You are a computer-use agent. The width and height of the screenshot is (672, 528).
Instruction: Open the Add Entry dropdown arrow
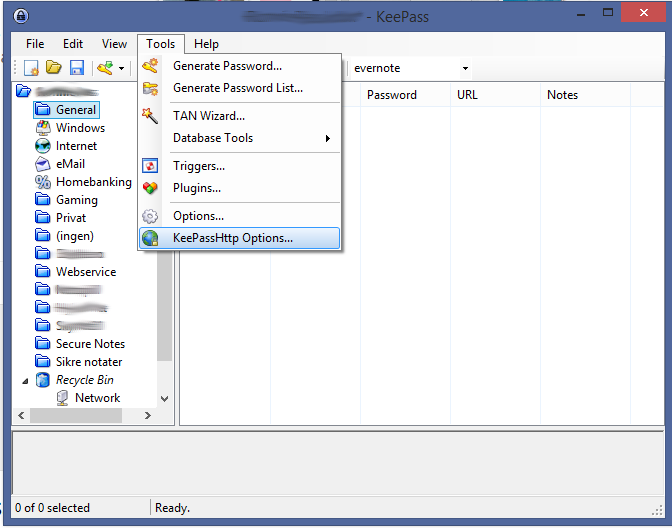[122, 68]
